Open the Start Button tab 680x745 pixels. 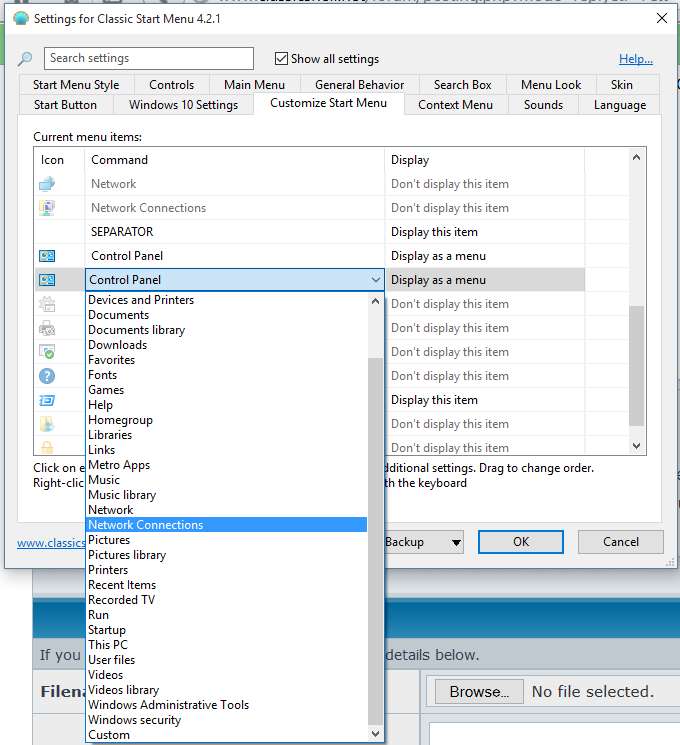(65, 105)
